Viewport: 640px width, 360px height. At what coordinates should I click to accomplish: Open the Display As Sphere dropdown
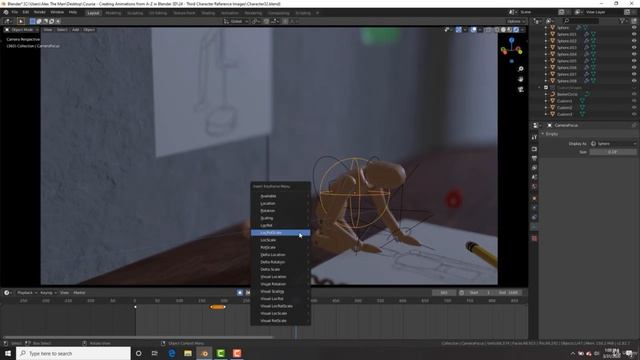[613, 144]
